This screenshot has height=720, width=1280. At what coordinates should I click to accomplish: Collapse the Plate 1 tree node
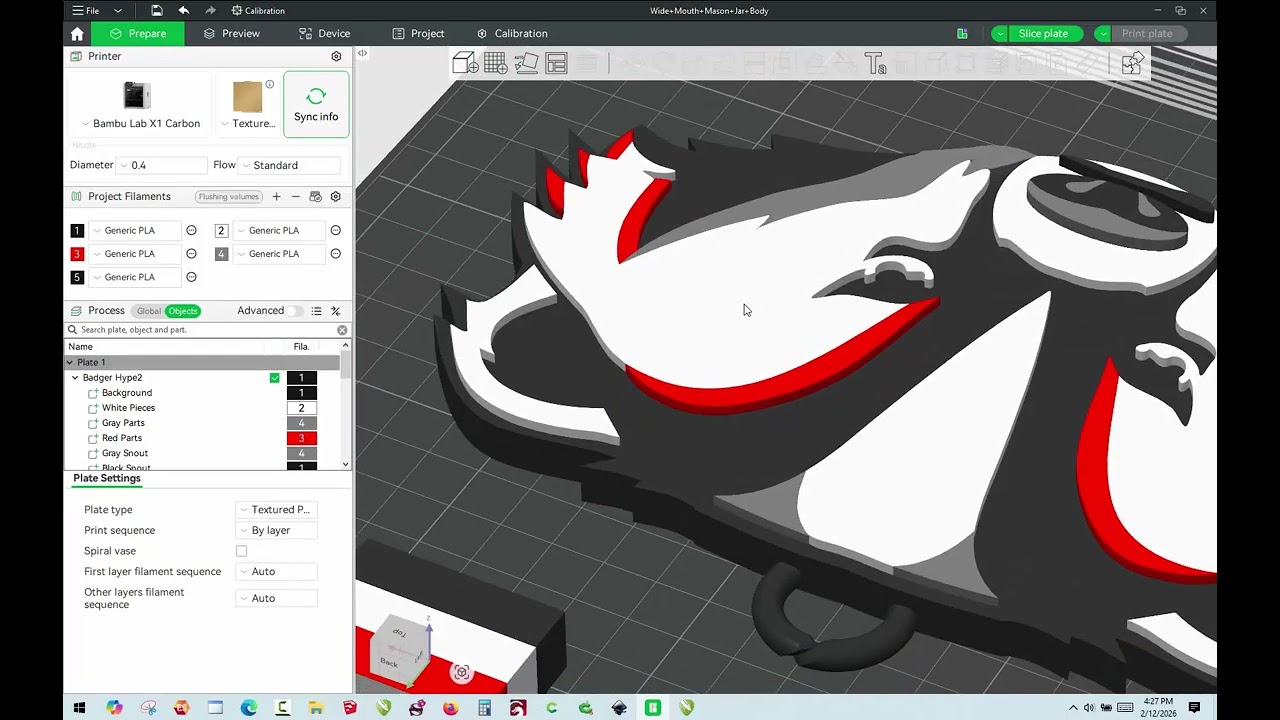(70, 362)
